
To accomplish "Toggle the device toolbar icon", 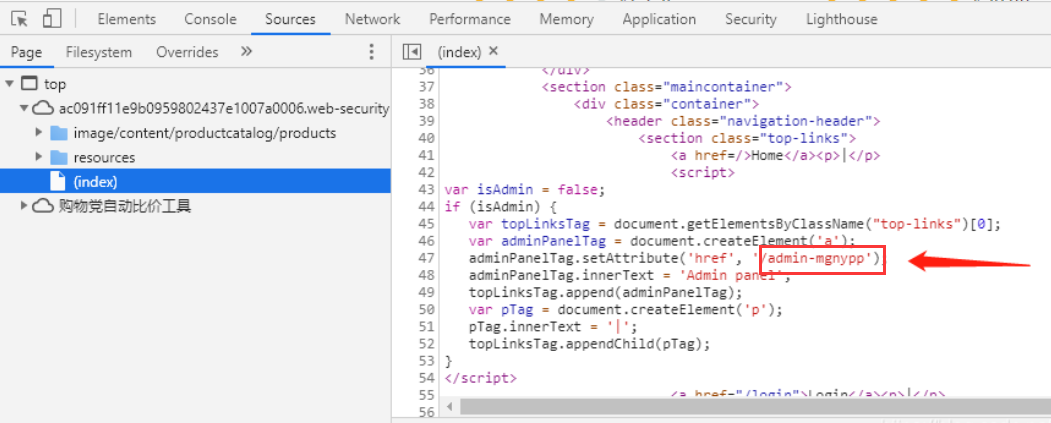I will pyautogui.click(x=52, y=19).
